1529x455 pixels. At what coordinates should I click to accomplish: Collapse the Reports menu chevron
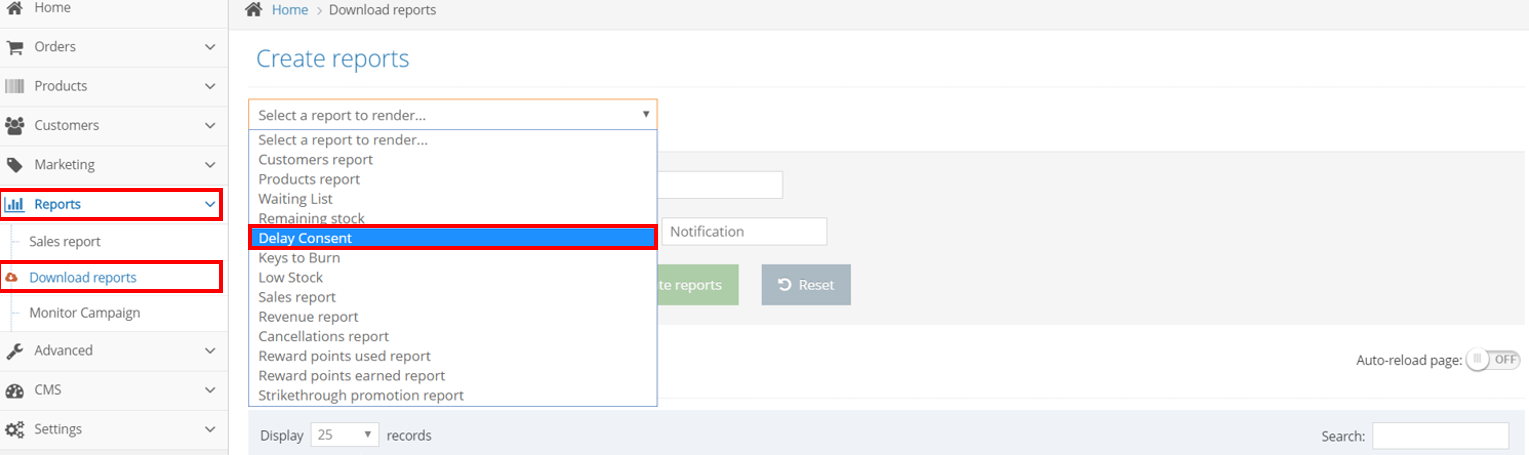pos(210,204)
